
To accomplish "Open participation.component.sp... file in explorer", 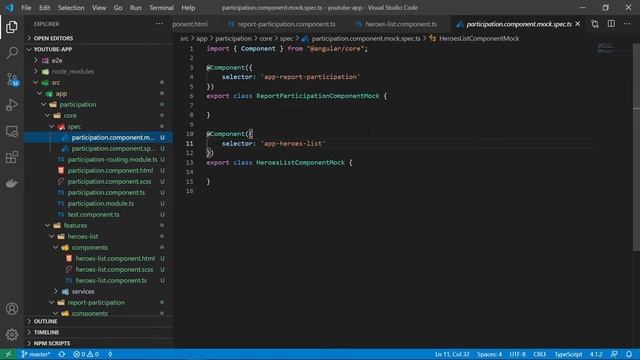I will tap(113, 149).
